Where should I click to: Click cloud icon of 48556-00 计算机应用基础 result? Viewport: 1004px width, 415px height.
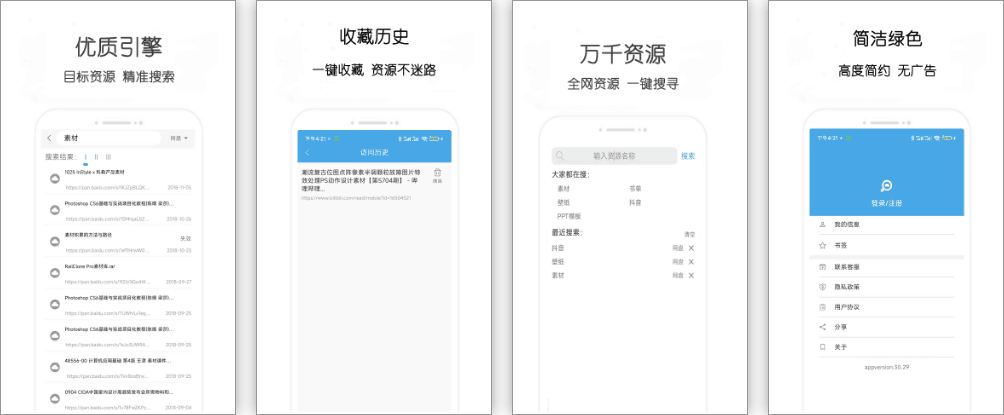[x=55, y=367]
